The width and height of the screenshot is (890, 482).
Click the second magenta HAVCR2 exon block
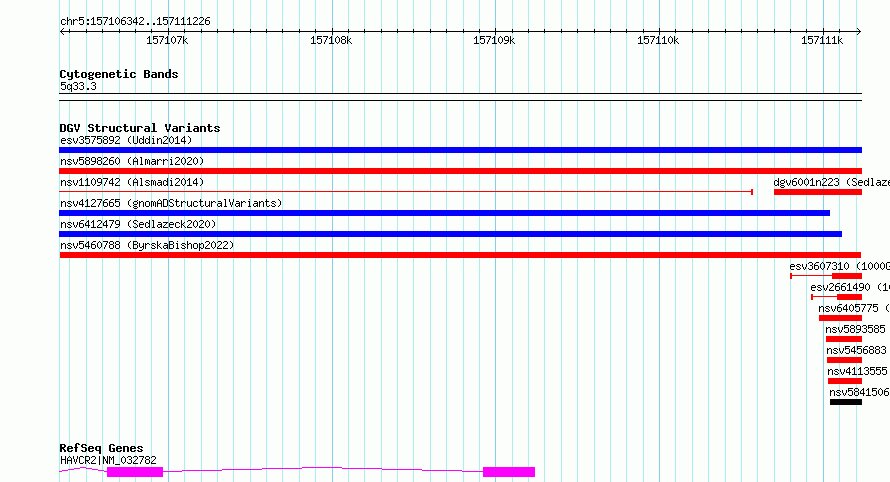509,472
